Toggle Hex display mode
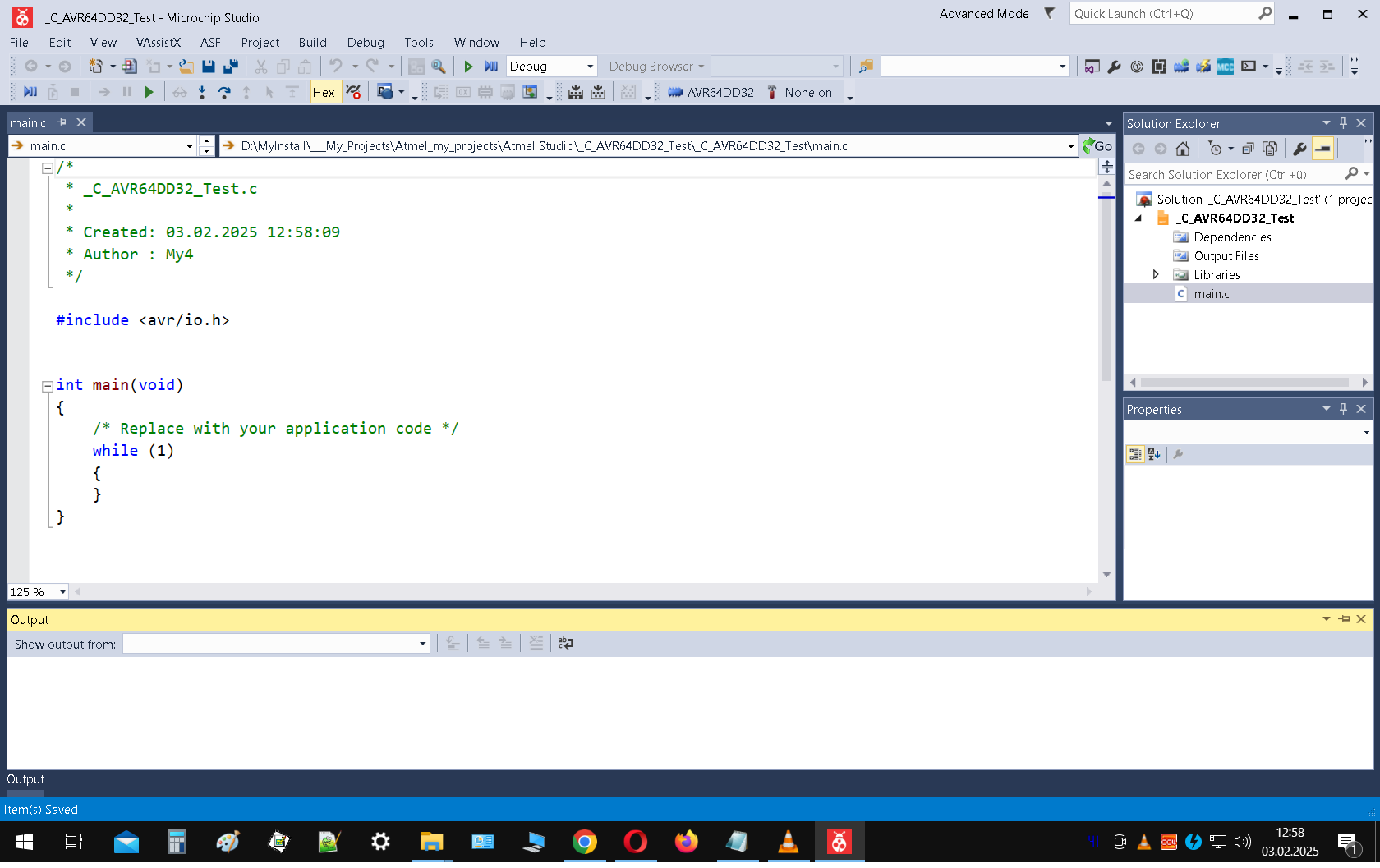The height and width of the screenshot is (868, 1380). point(324,93)
